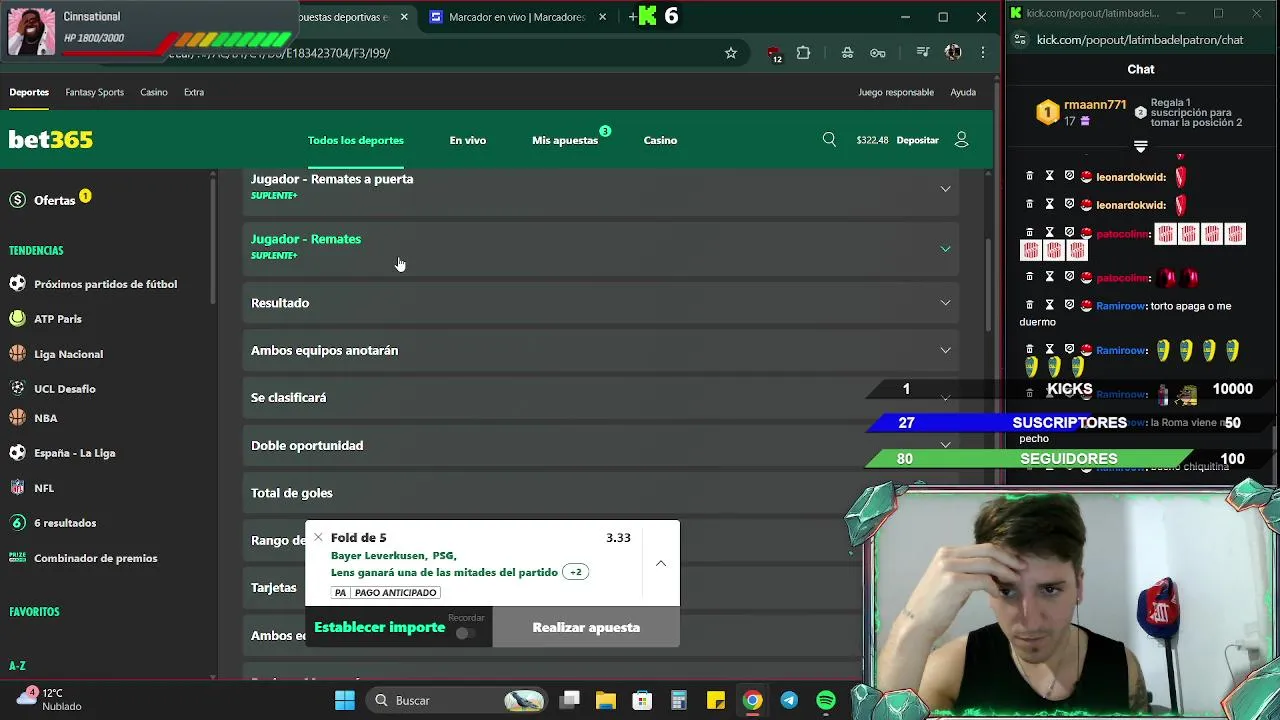Open the bet365 search magnifier
Image resolution: width=1280 pixels, height=720 pixels.
(829, 140)
